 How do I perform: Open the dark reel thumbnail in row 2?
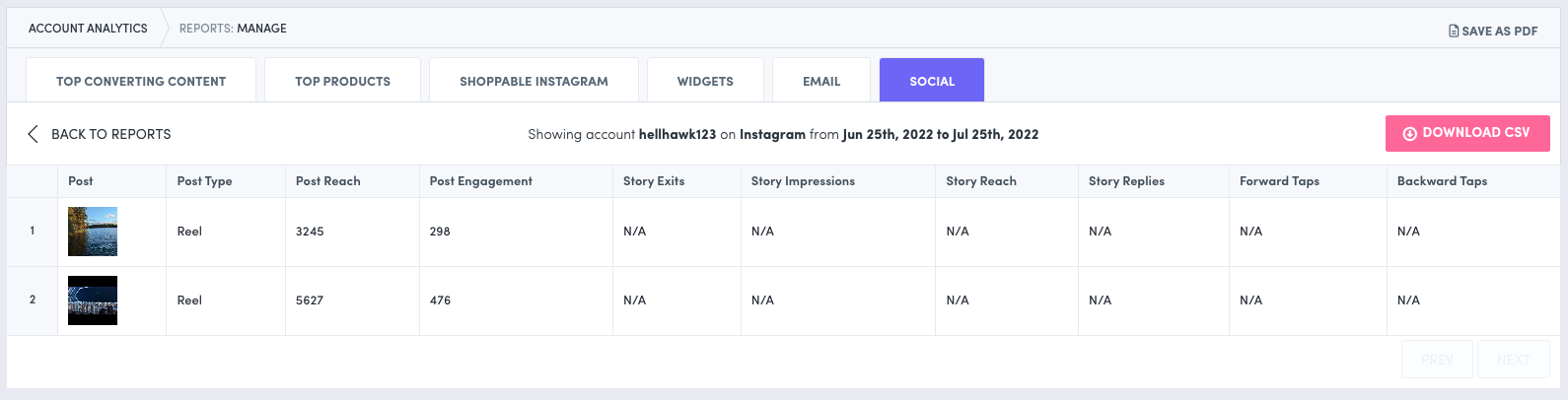pos(93,300)
